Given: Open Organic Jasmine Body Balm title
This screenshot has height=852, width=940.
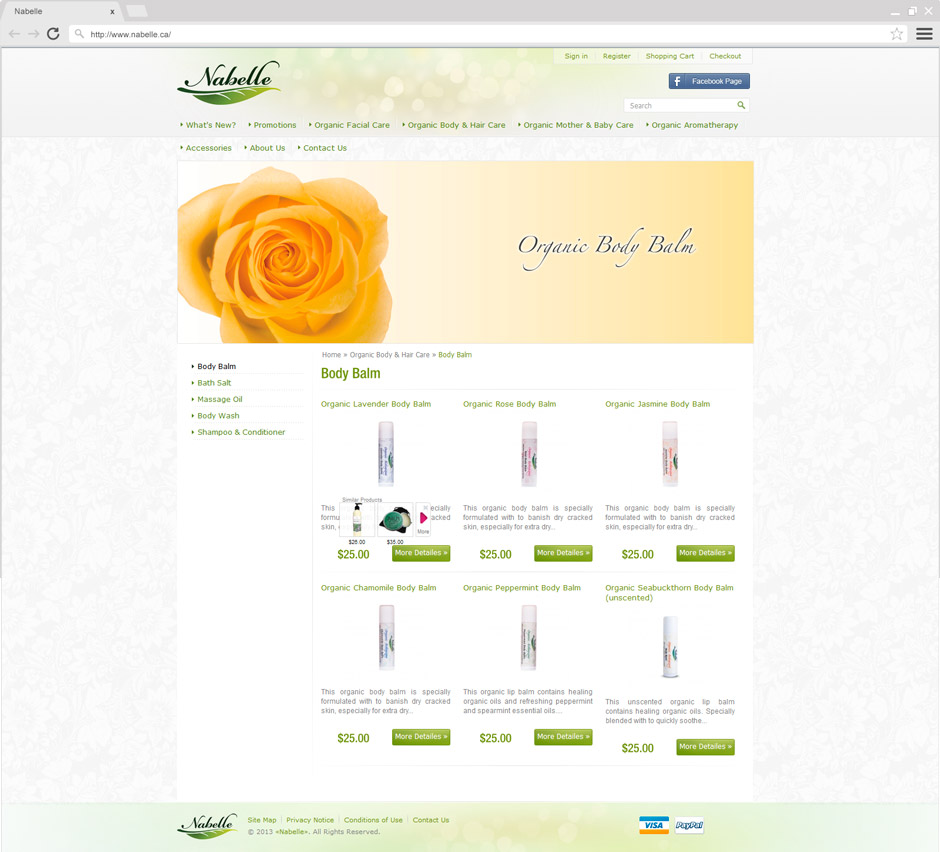Looking at the screenshot, I should [657, 404].
